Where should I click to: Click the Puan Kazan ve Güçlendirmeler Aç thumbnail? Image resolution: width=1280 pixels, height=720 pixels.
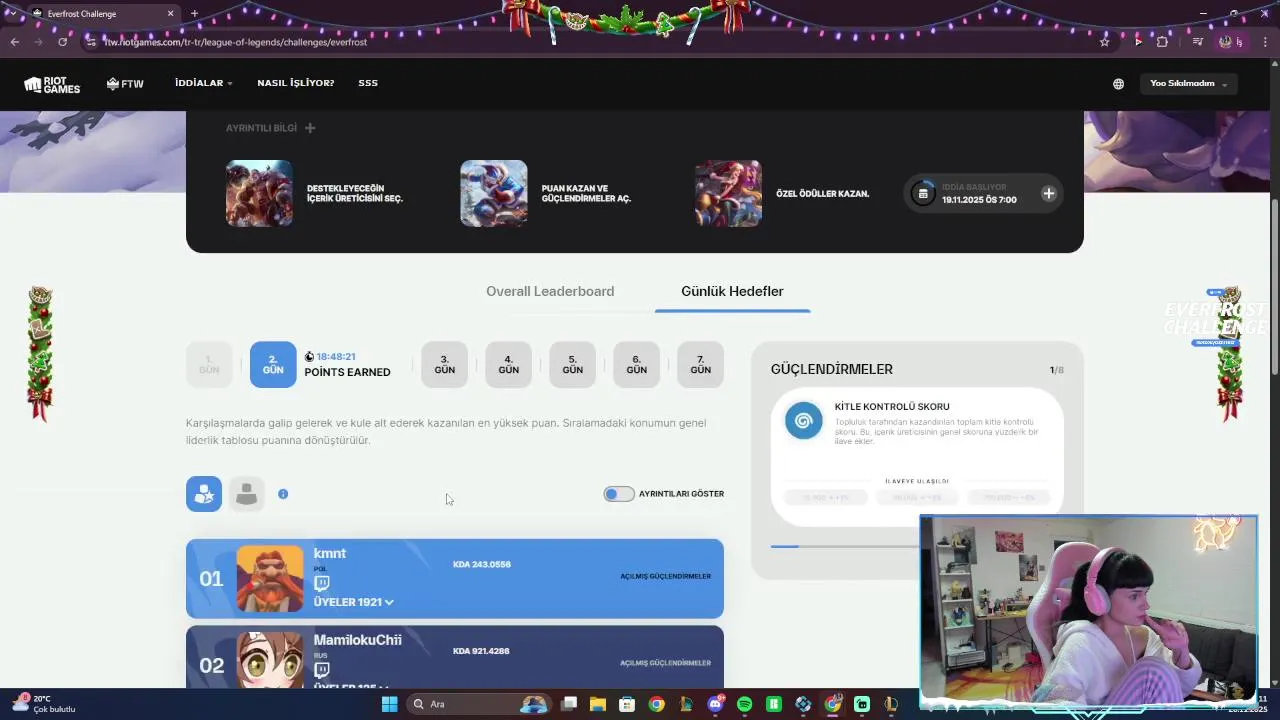click(494, 194)
